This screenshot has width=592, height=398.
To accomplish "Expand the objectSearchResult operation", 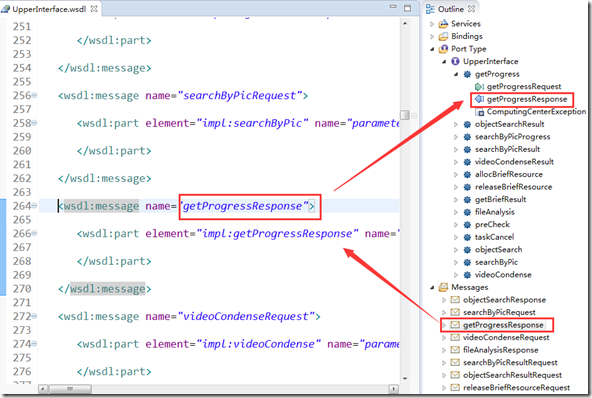I will pyautogui.click(x=456, y=124).
